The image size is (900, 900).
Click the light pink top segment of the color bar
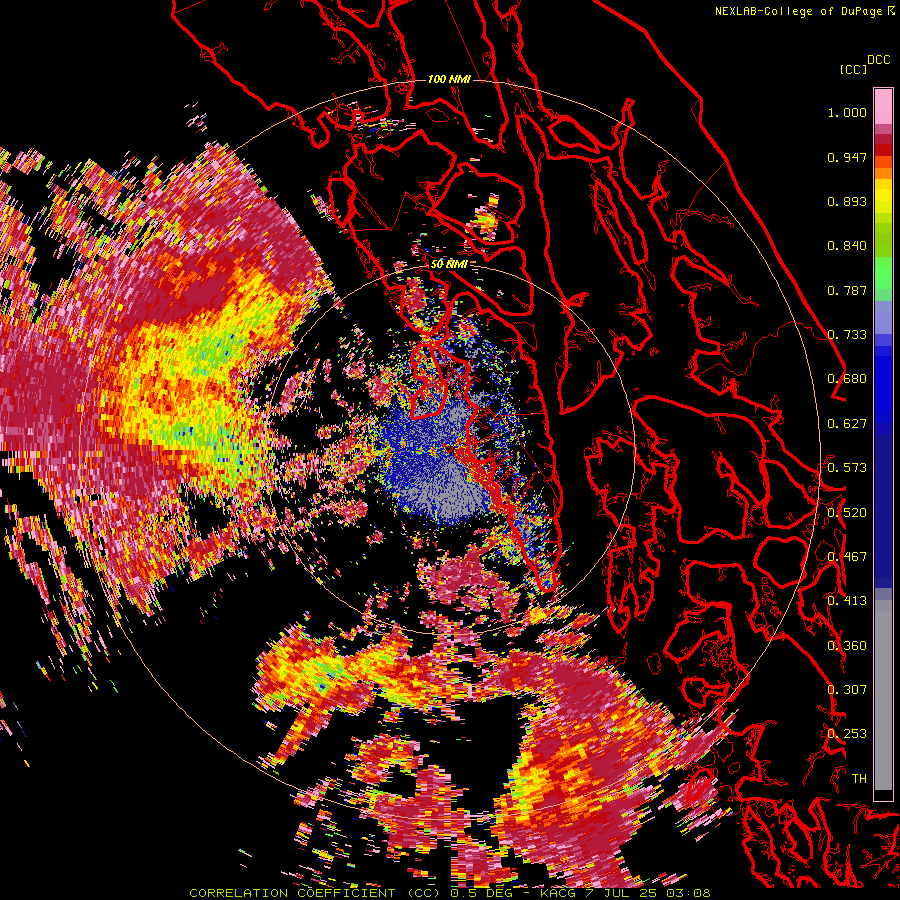coord(883,107)
